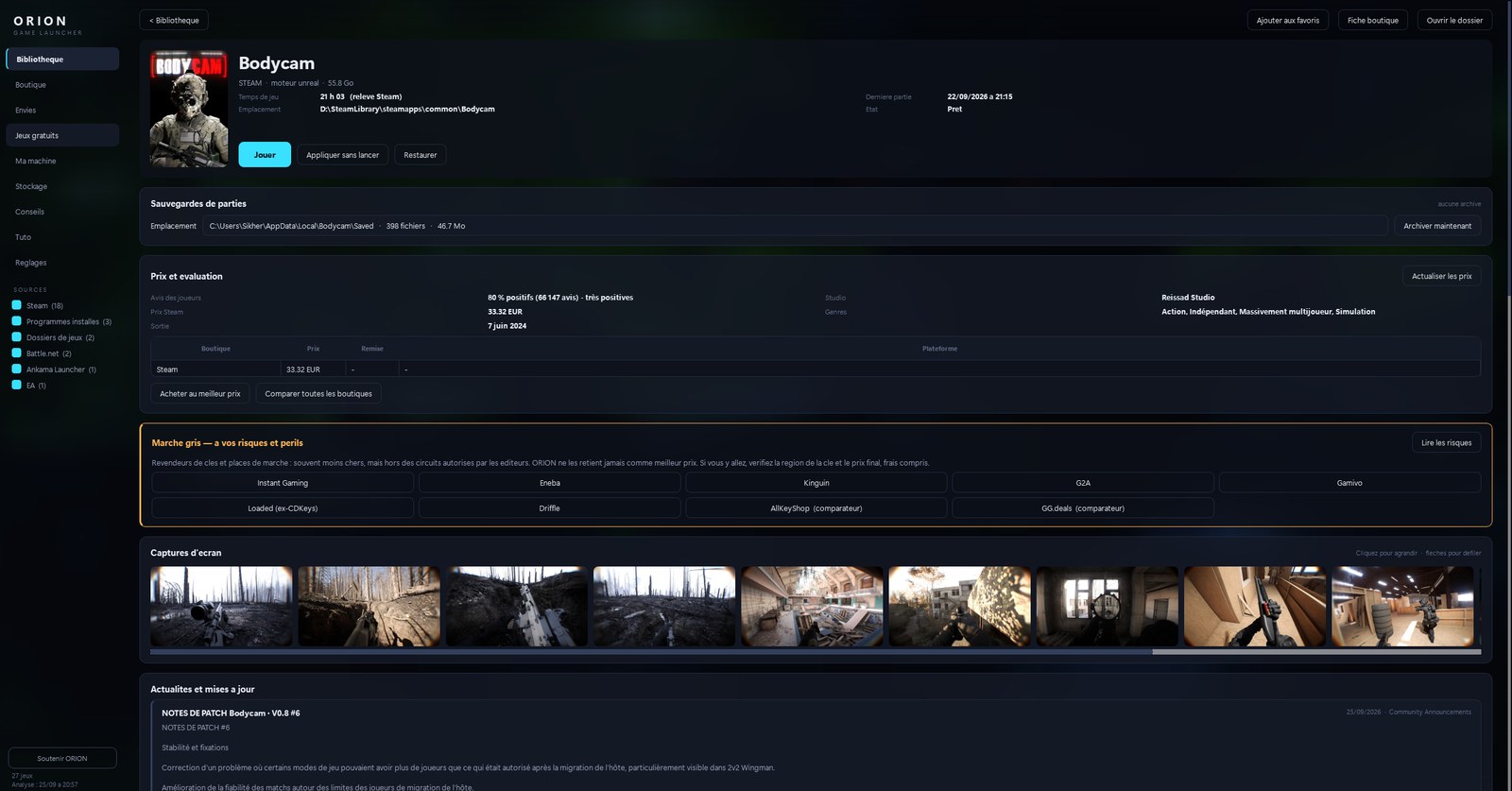Open the G2A reseller link
Screen dimensions: 1512x791
pyautogui.click(x=1083, y=483)
